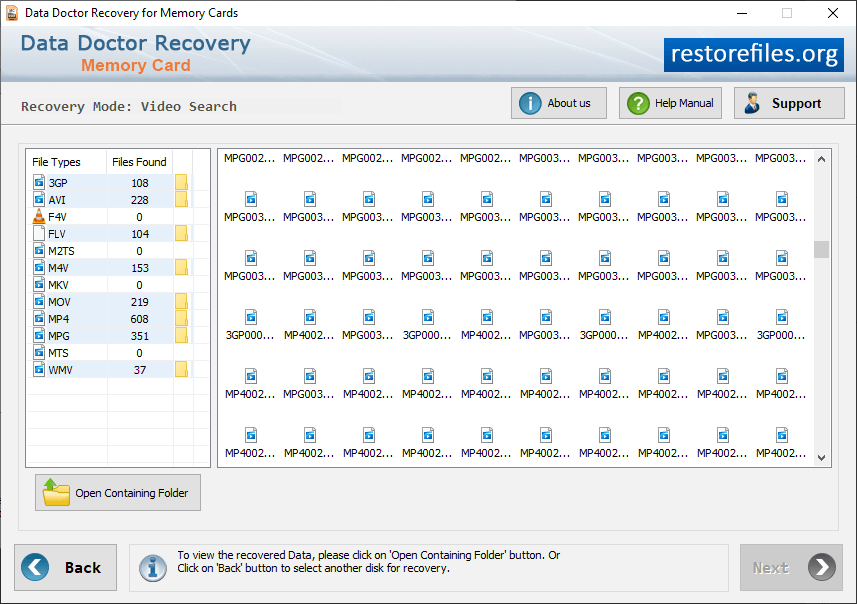
Task: Select the MOV row count 219
Action: pyautogui.click(x=140, y=302)
